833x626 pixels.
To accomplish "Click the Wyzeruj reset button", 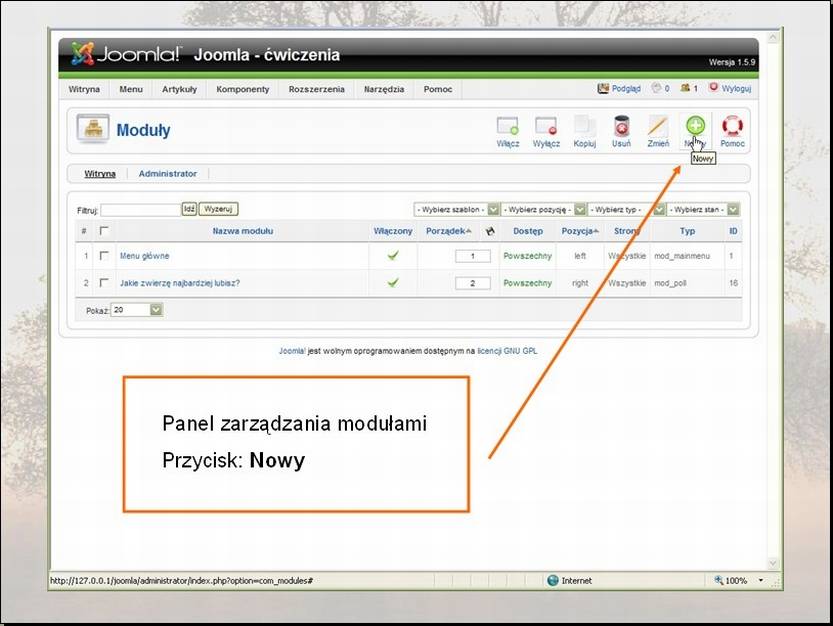I will [x=218, y=209].
